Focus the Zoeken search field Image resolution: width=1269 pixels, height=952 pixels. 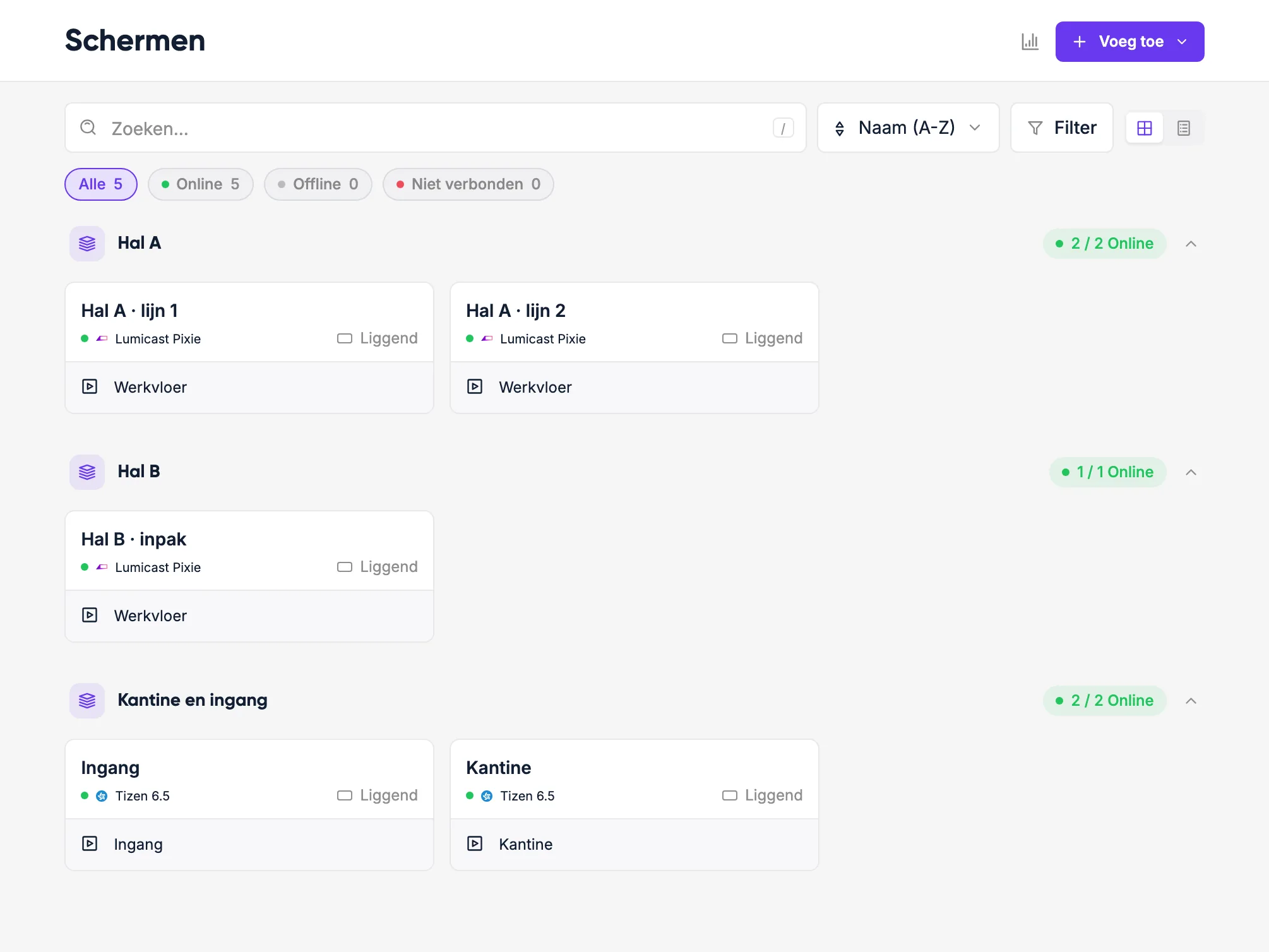436,128
